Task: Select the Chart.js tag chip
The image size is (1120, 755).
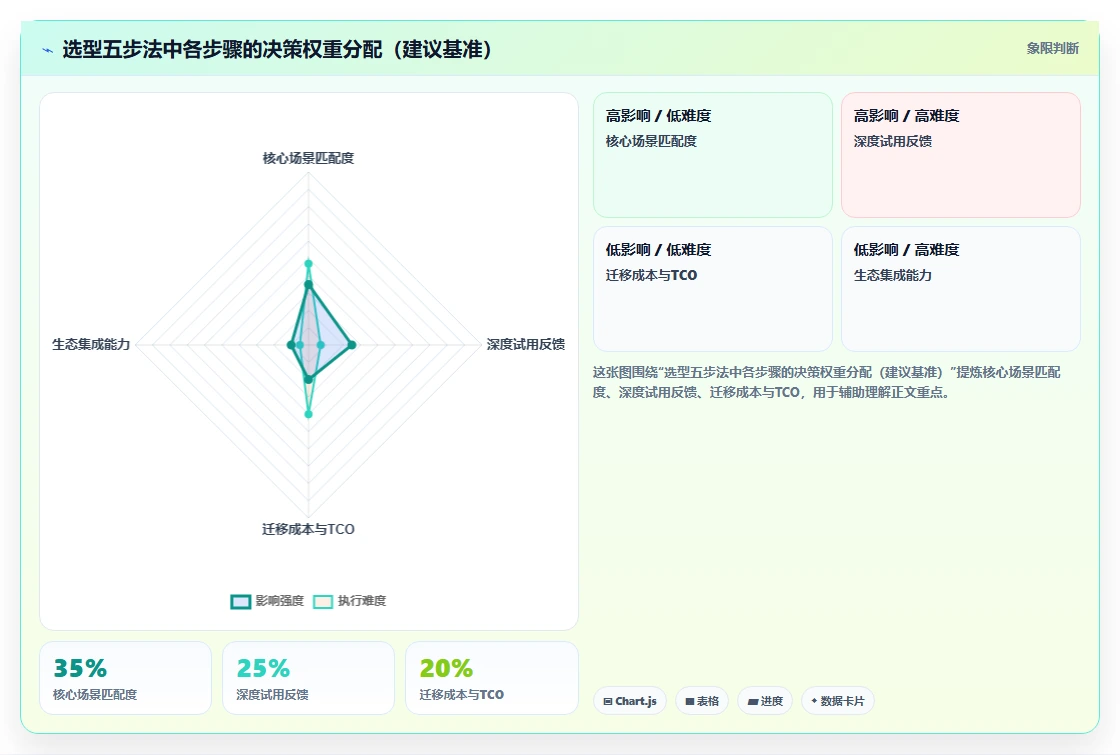Action: click(629, 701)
